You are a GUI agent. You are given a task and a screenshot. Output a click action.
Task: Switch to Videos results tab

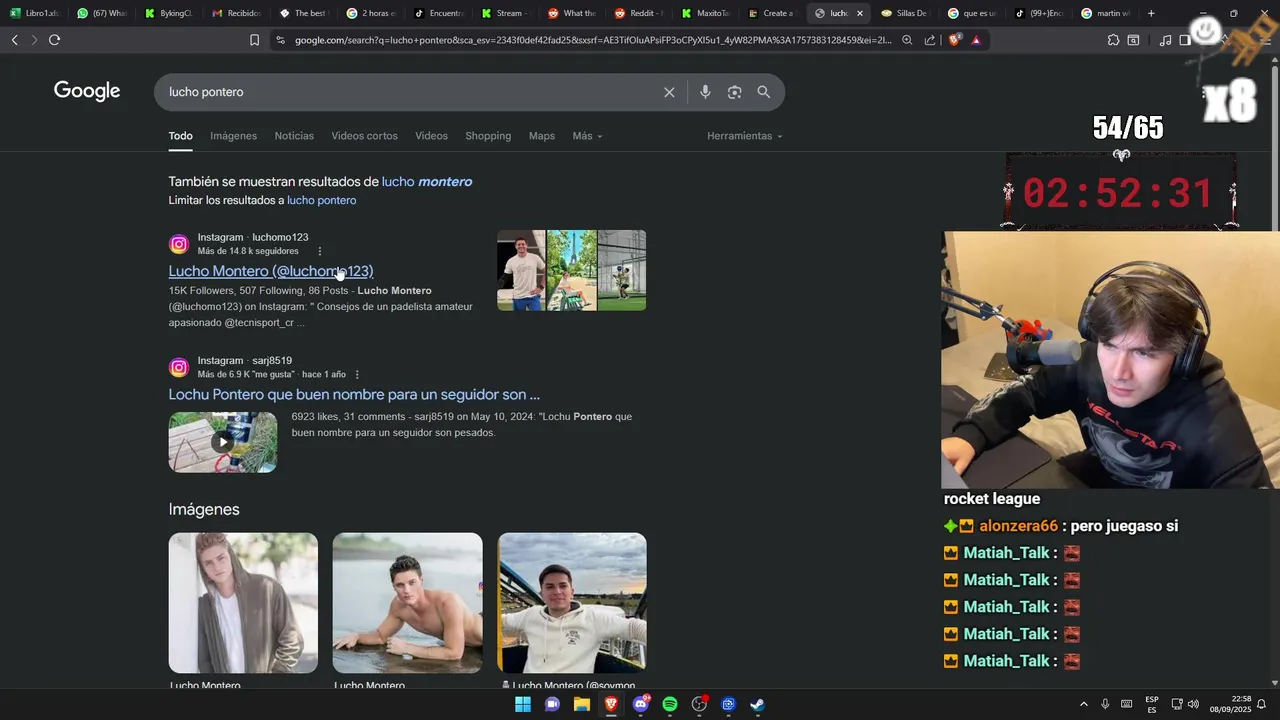click(431, 136)
